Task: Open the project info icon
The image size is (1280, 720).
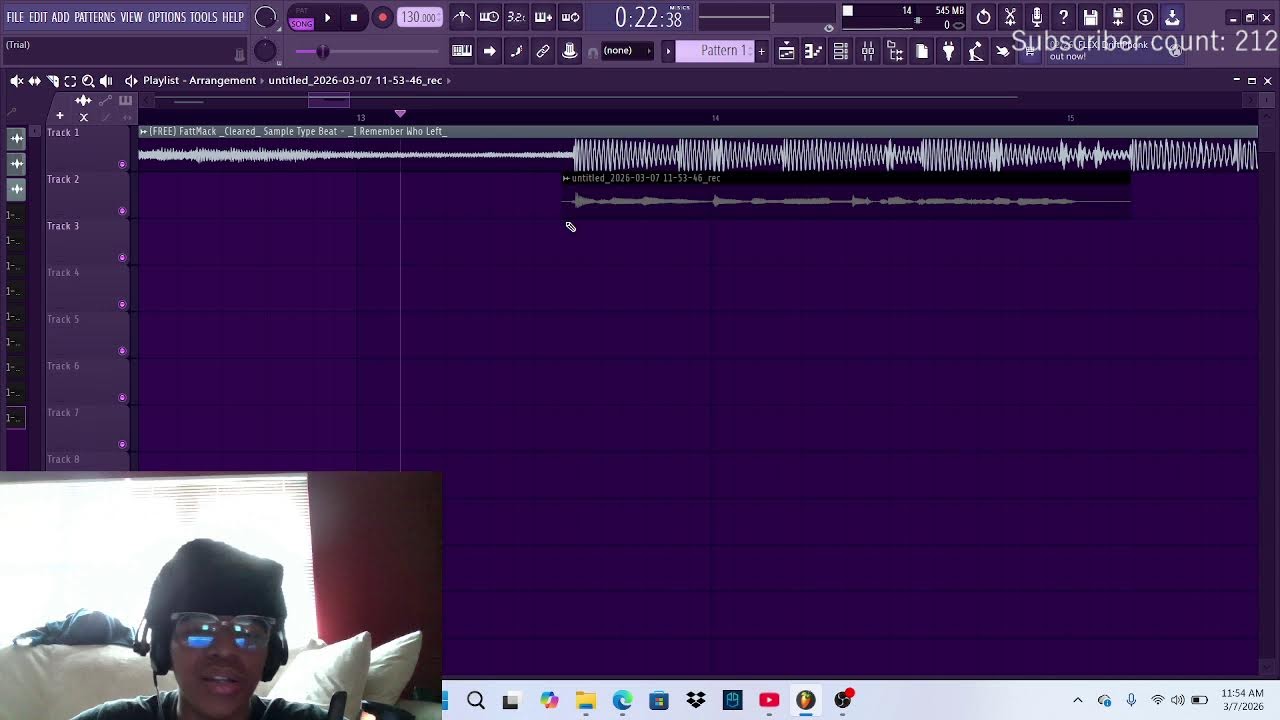Action: click(1145, 17)
